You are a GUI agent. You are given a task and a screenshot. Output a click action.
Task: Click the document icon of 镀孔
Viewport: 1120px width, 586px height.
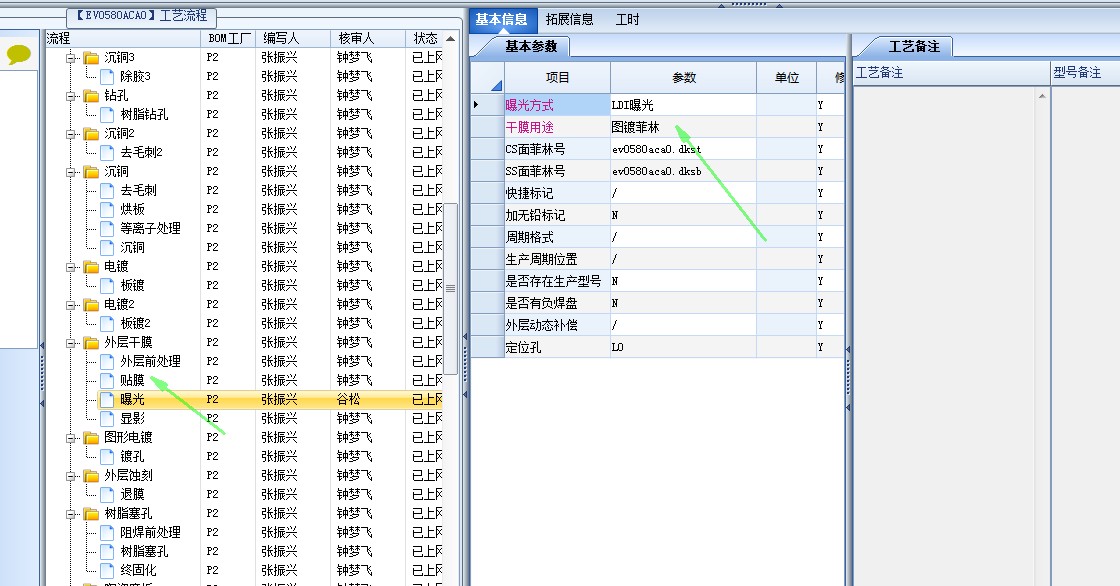click(107, 456)
